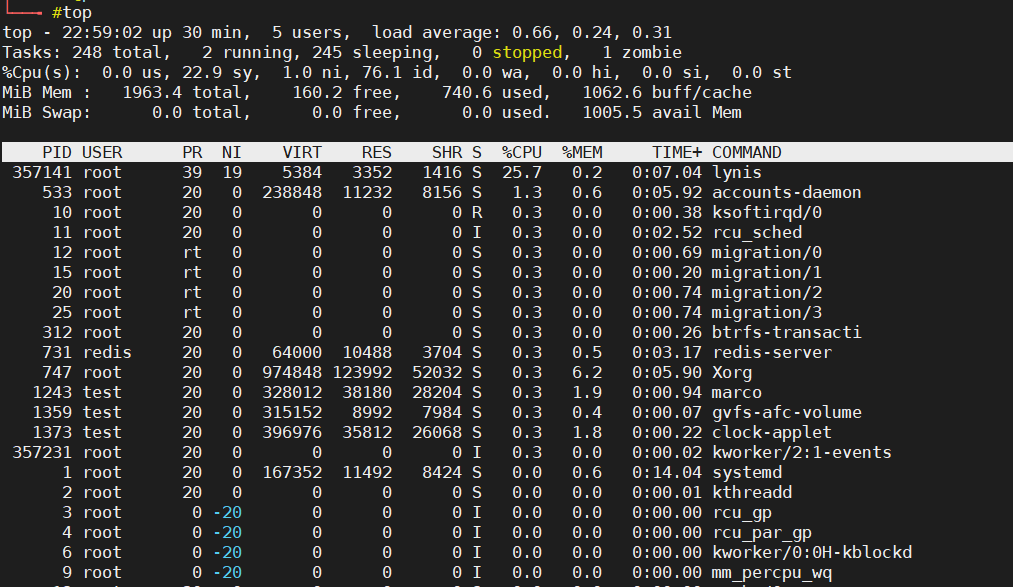
Task: Click the rcu_par_gp process name
Action: coord(762,533)
